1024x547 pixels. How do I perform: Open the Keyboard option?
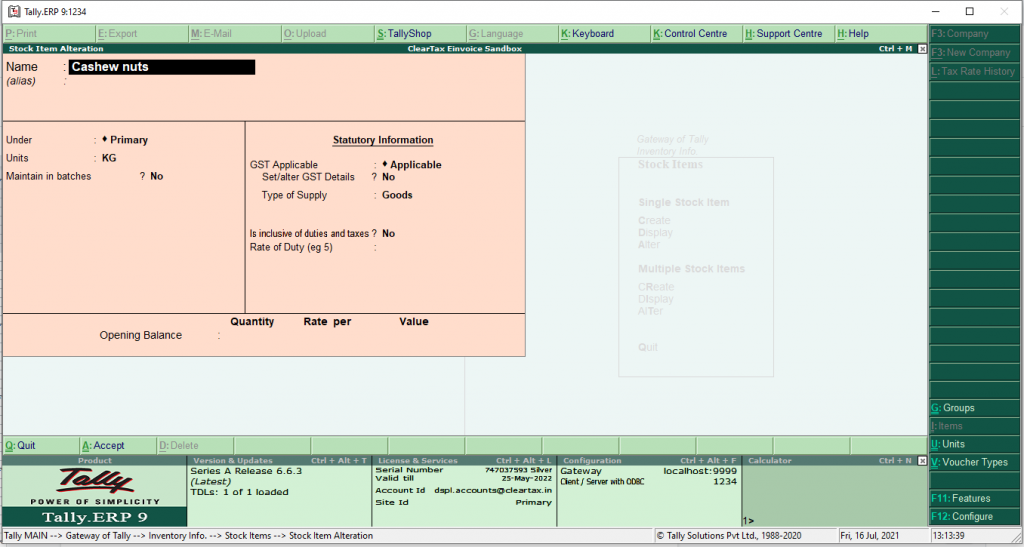coord(588,33)
